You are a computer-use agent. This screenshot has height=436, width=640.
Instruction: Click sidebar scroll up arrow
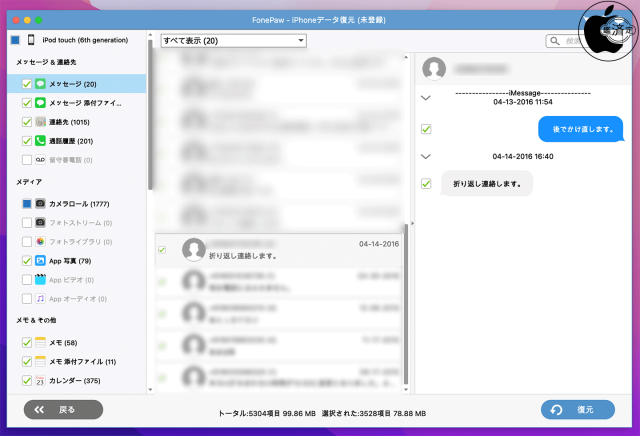coord(150,35)
